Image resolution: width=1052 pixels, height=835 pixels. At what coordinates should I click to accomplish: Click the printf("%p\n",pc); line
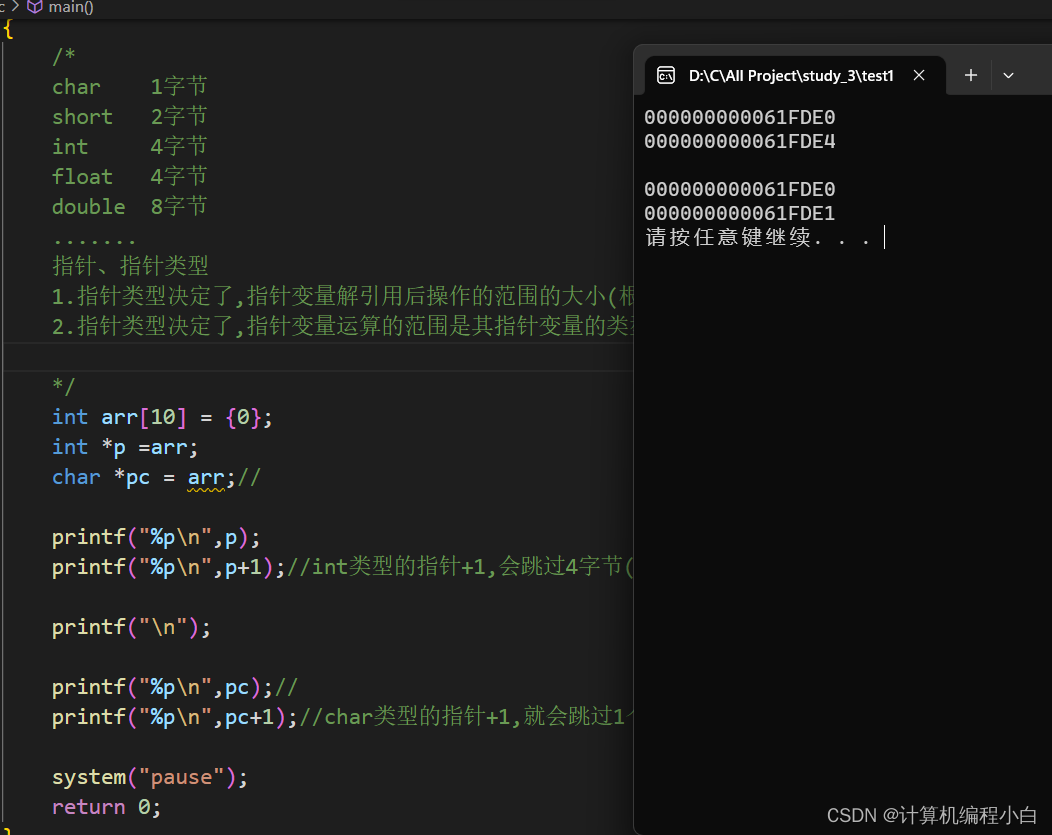click(174, 687)
